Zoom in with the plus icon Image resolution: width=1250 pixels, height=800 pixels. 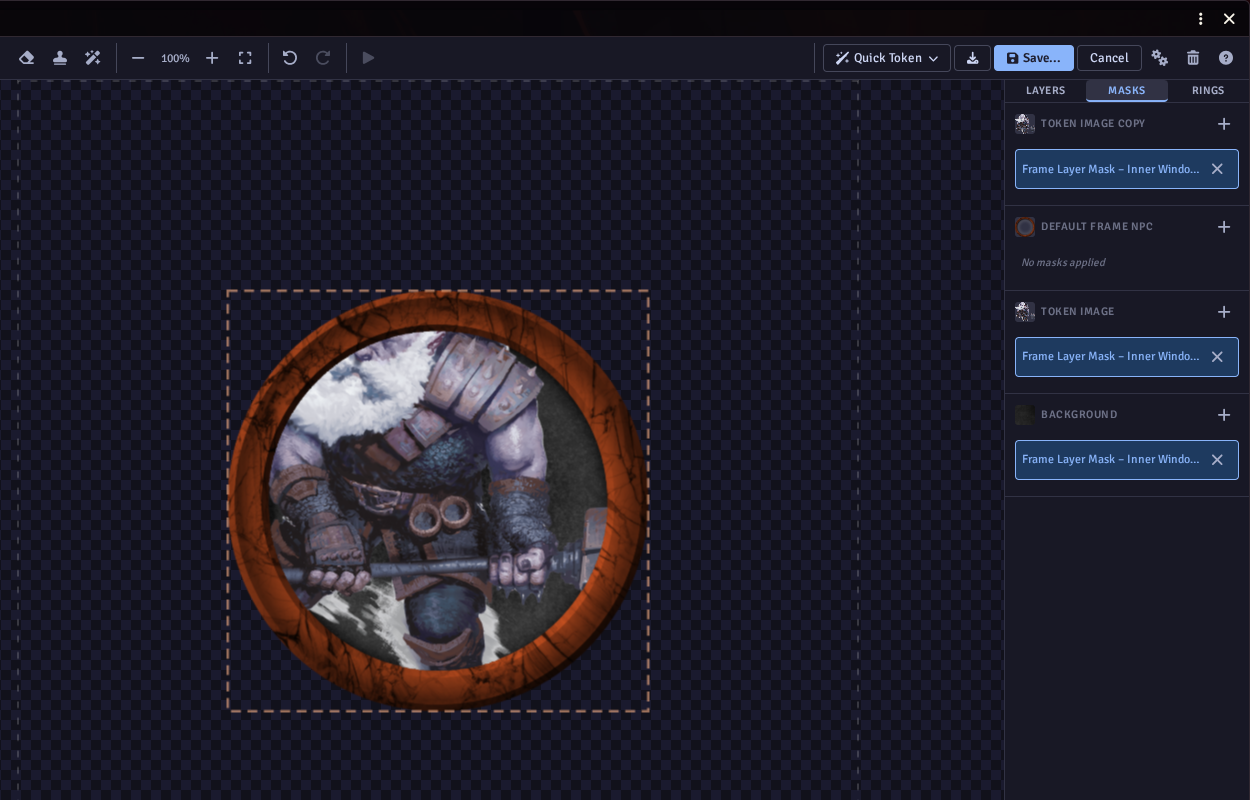click(x=212, y=58)
